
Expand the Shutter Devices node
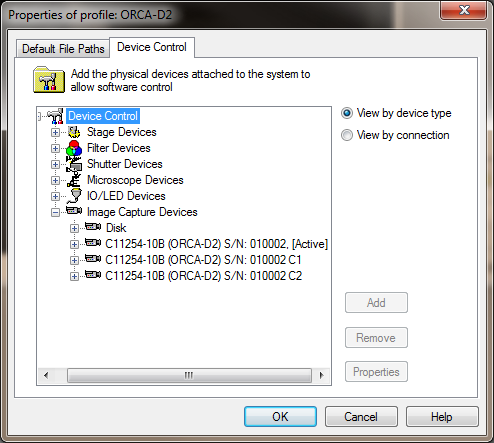tap(55, 164)
